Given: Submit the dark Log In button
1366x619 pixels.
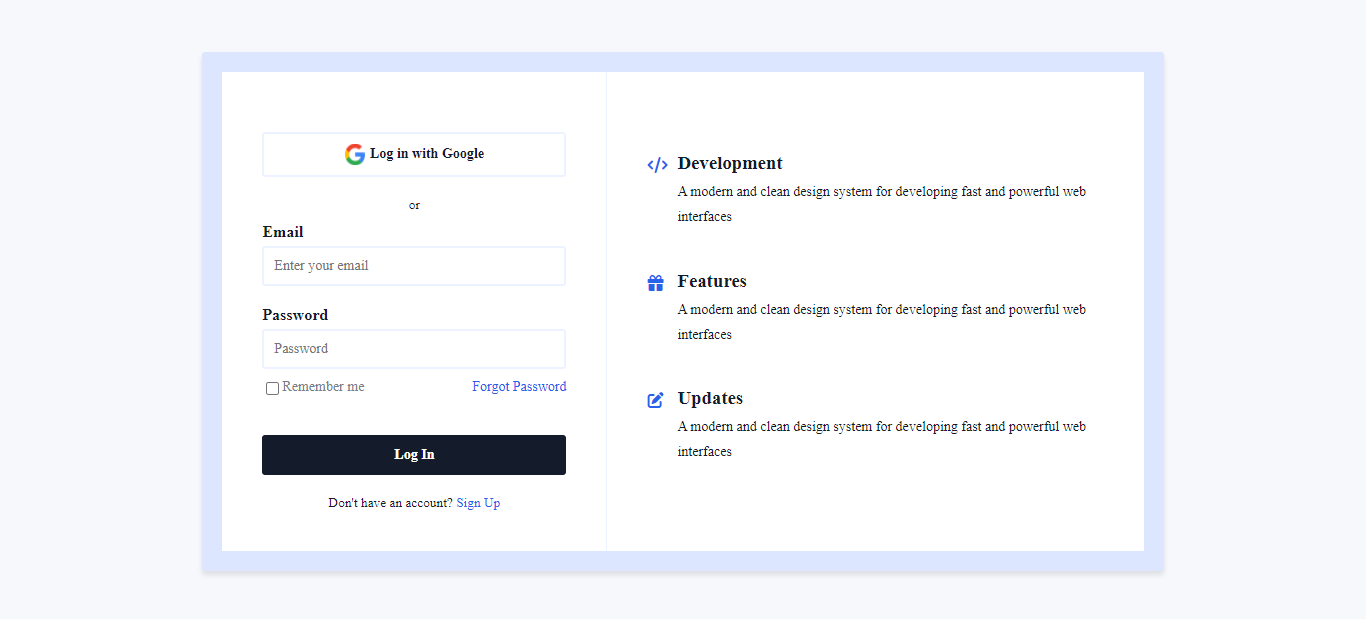Looking at the screenshot, I should click(x=414, y=455).
